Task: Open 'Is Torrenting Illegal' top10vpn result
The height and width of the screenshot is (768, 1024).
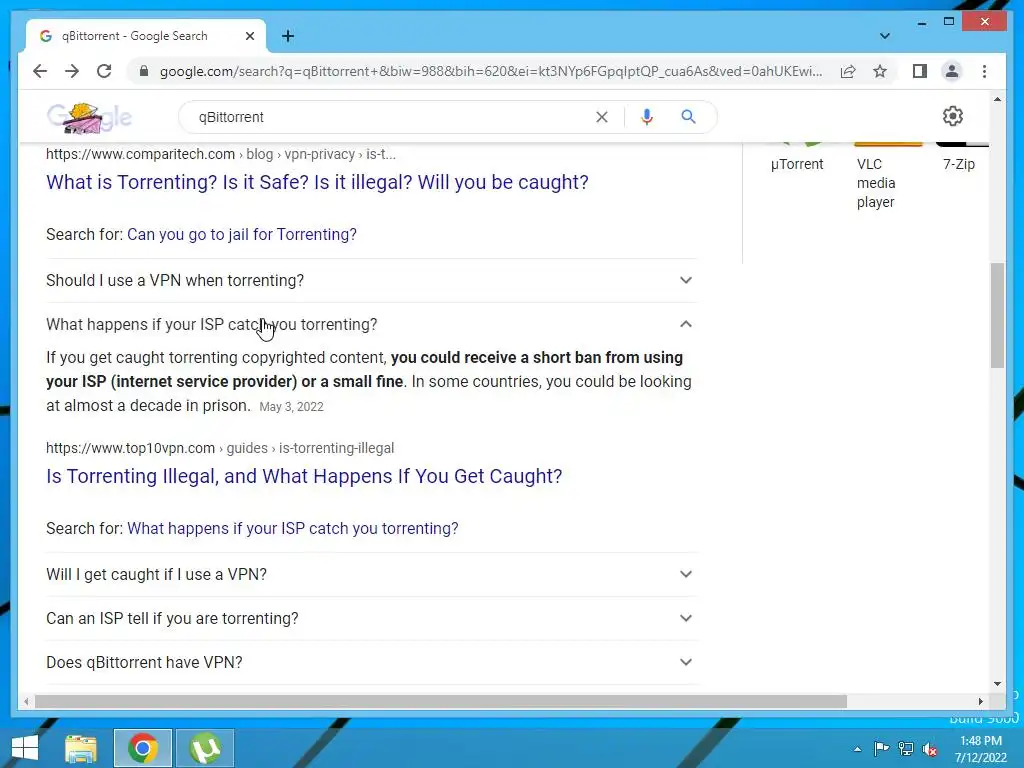Action: [304, 476]
